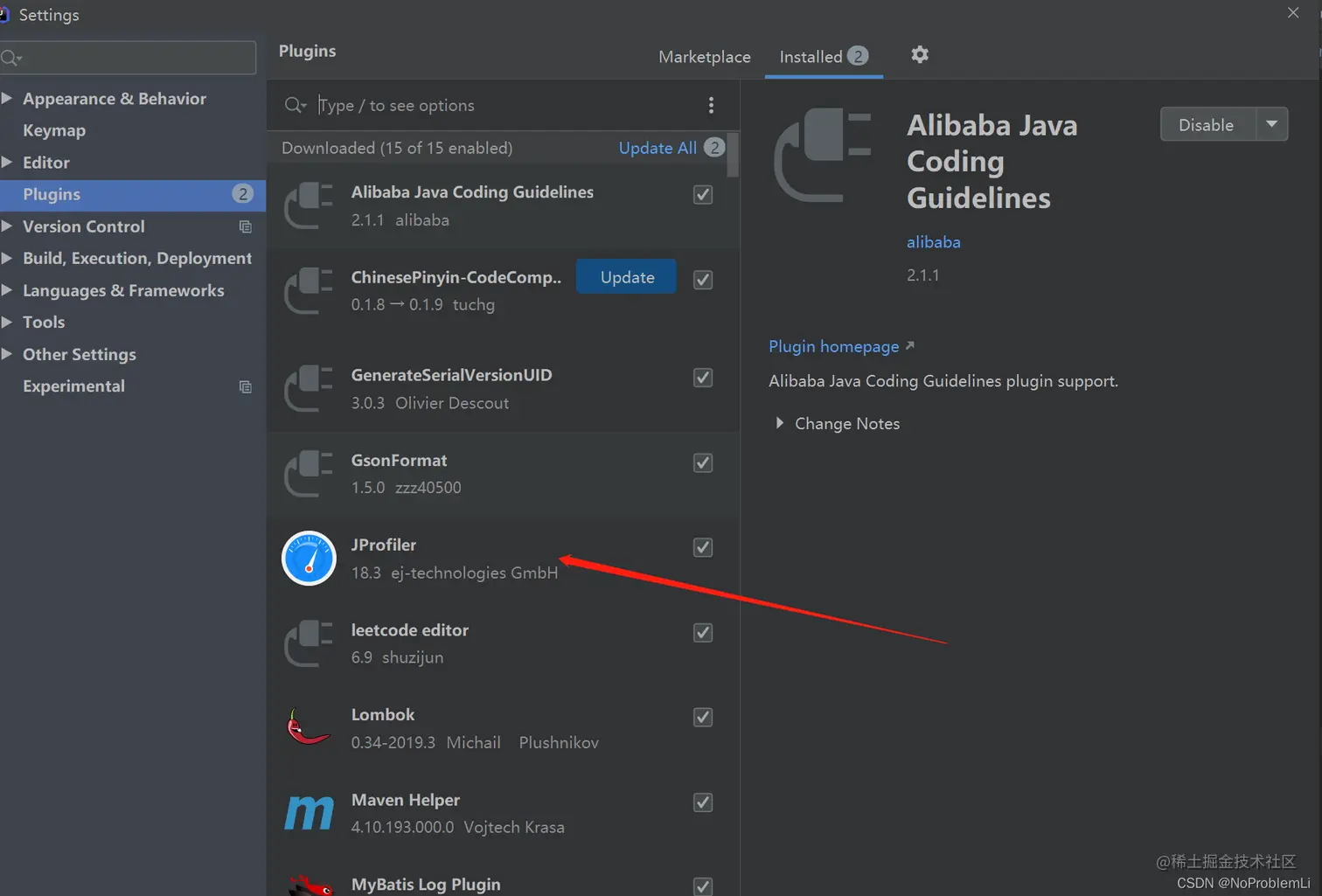
Task: Open the three-dot plugin list options
Action: pos(711,105)
